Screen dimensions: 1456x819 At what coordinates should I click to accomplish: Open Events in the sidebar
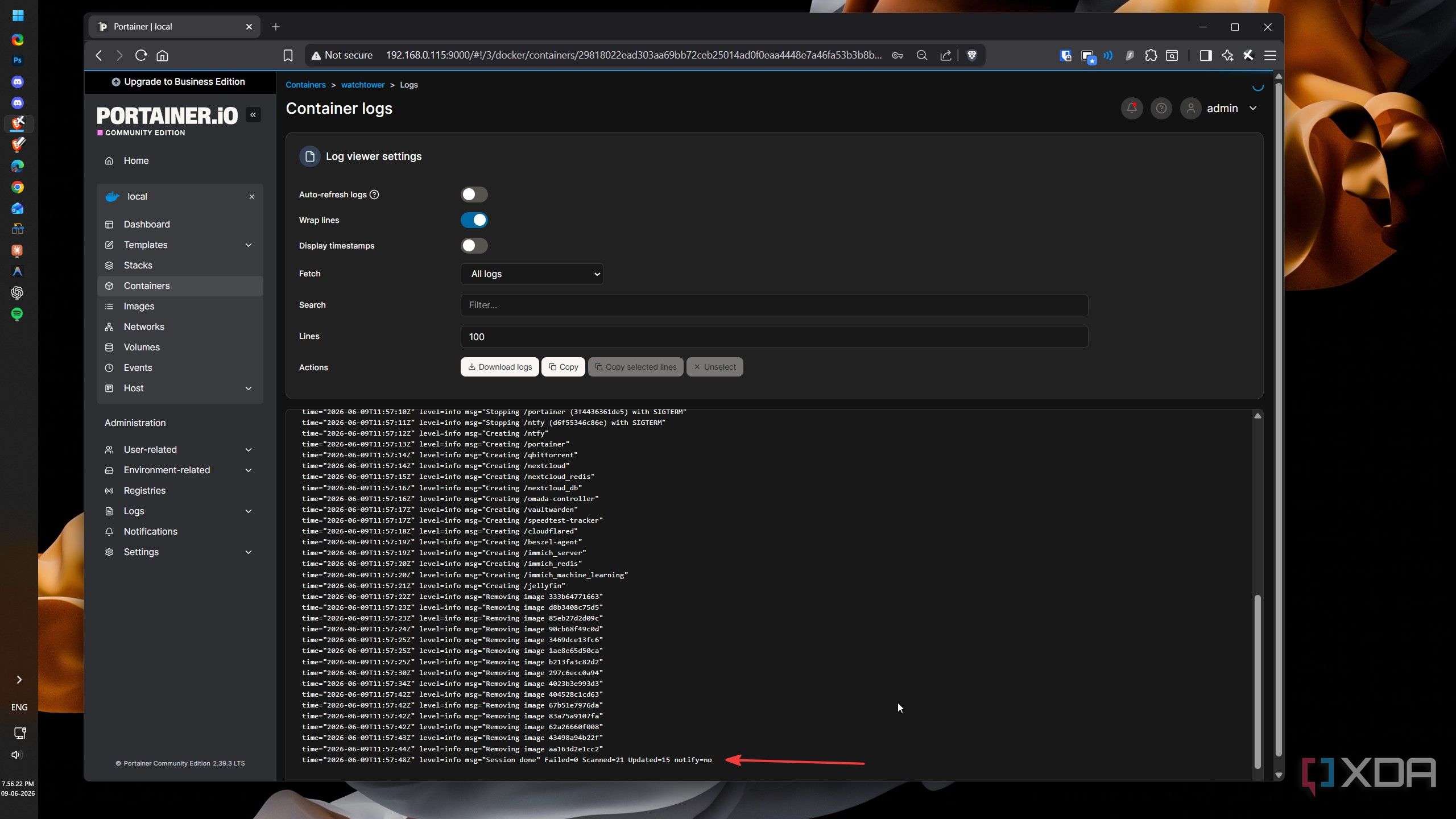click(180, 368)
